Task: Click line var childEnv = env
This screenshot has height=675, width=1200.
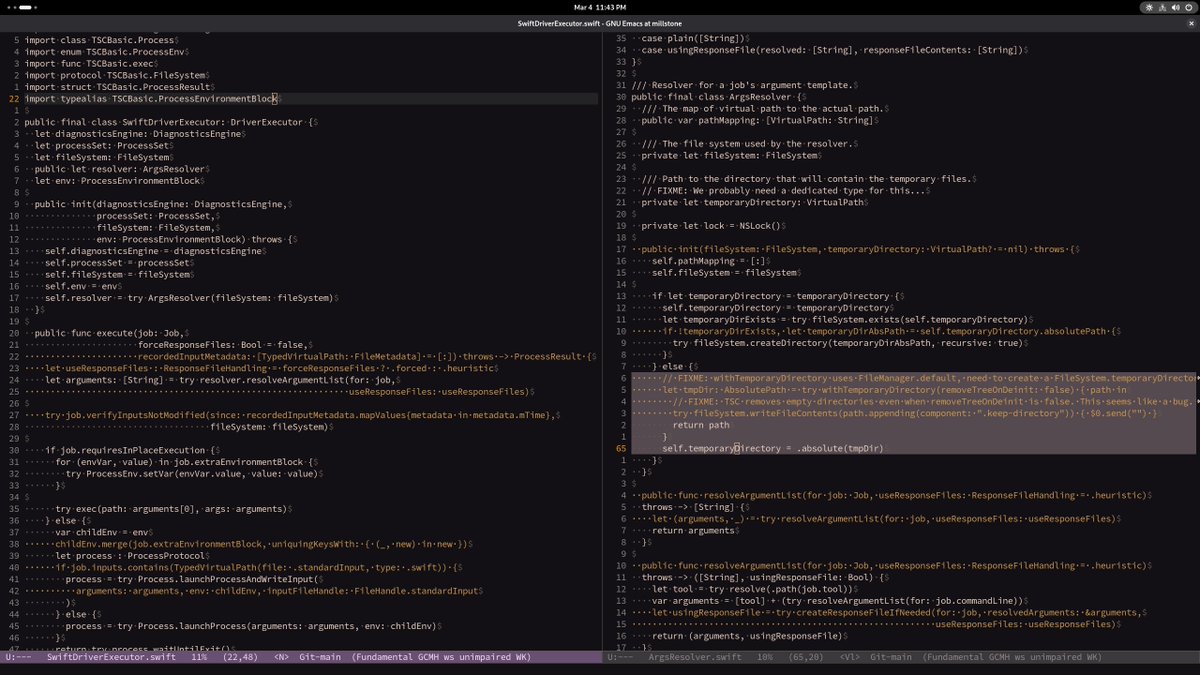Action: [x=104, y=532]
